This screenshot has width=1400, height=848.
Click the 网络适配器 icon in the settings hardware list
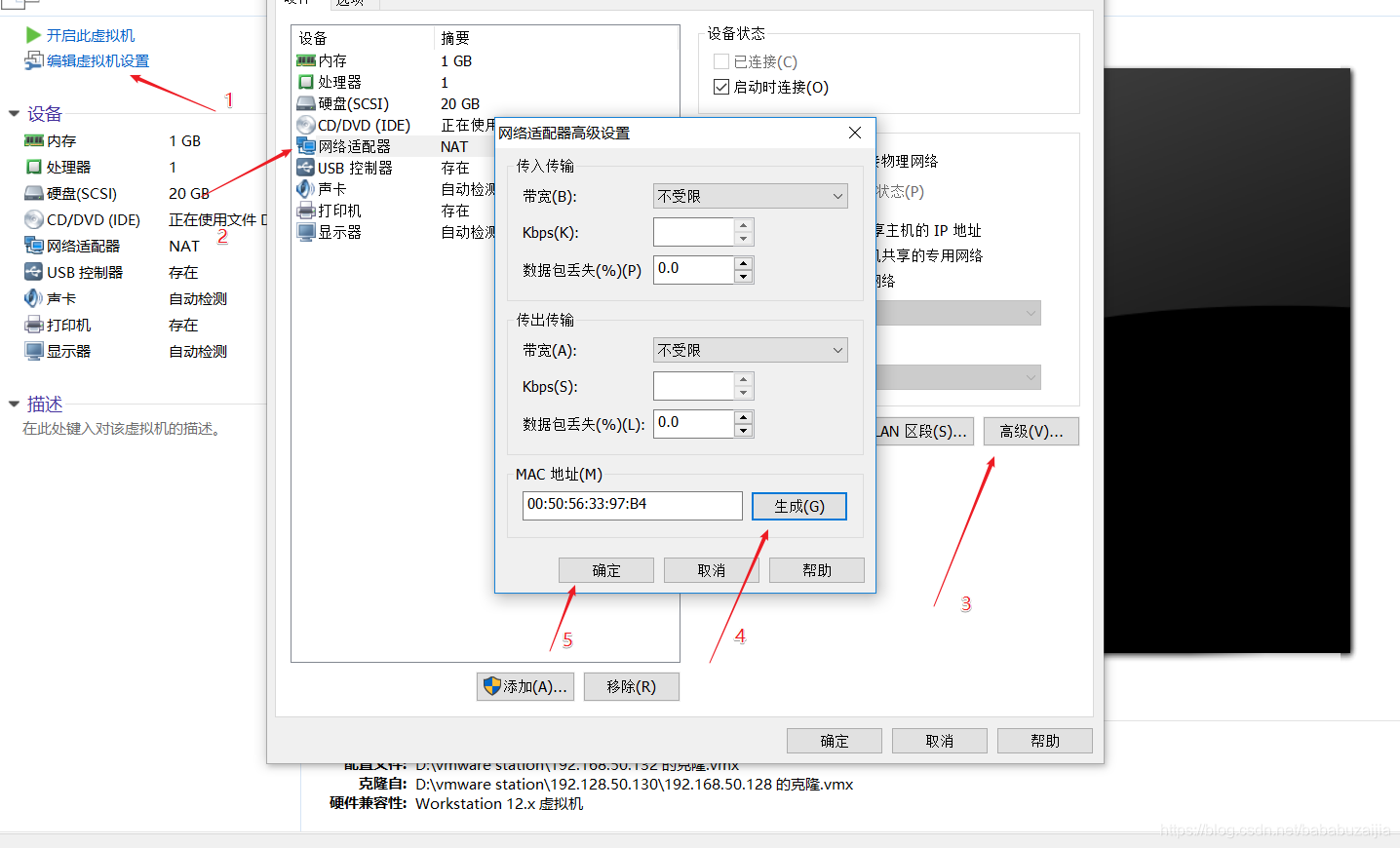(x=306, y=146)
